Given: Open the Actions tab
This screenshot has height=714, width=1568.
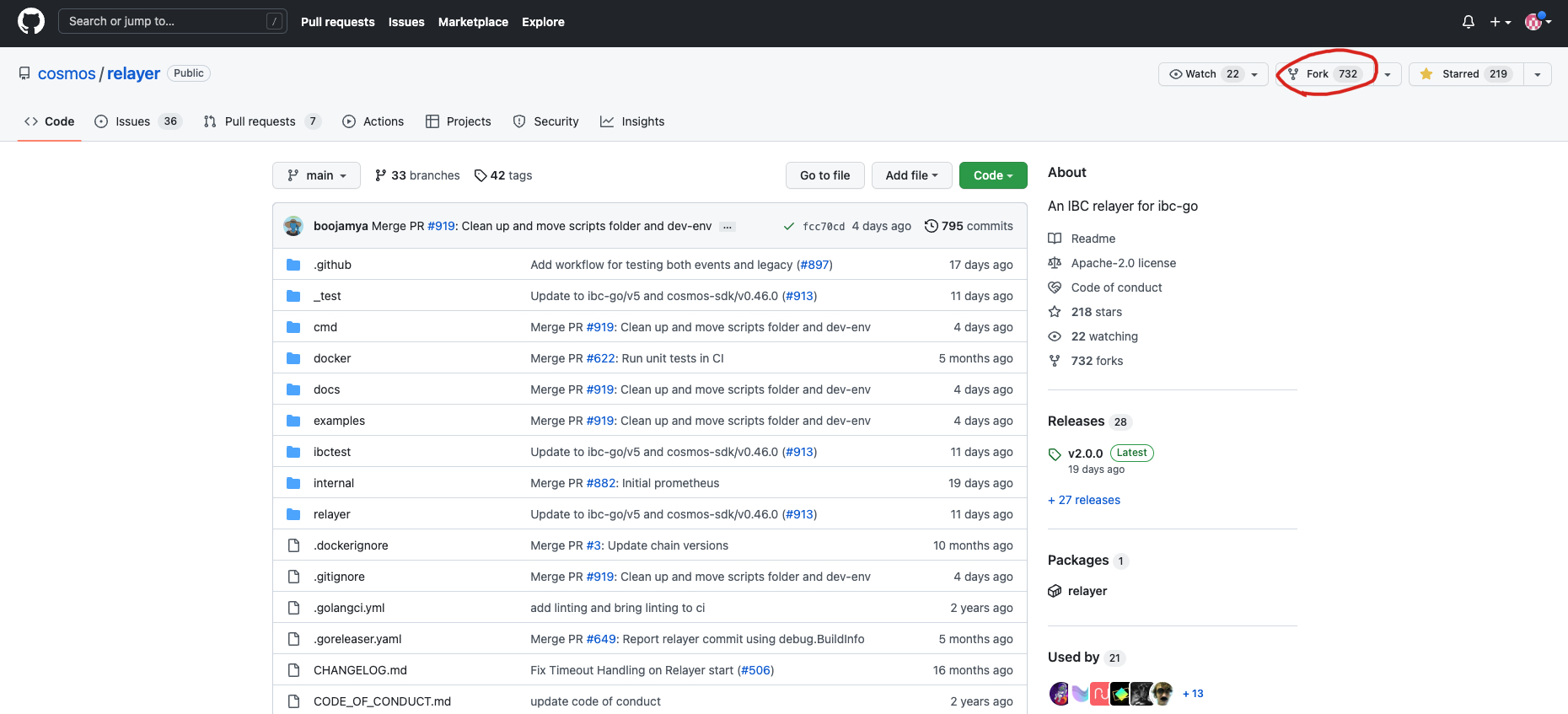Looking at the screenshot, I should click(x=373, y=121).
